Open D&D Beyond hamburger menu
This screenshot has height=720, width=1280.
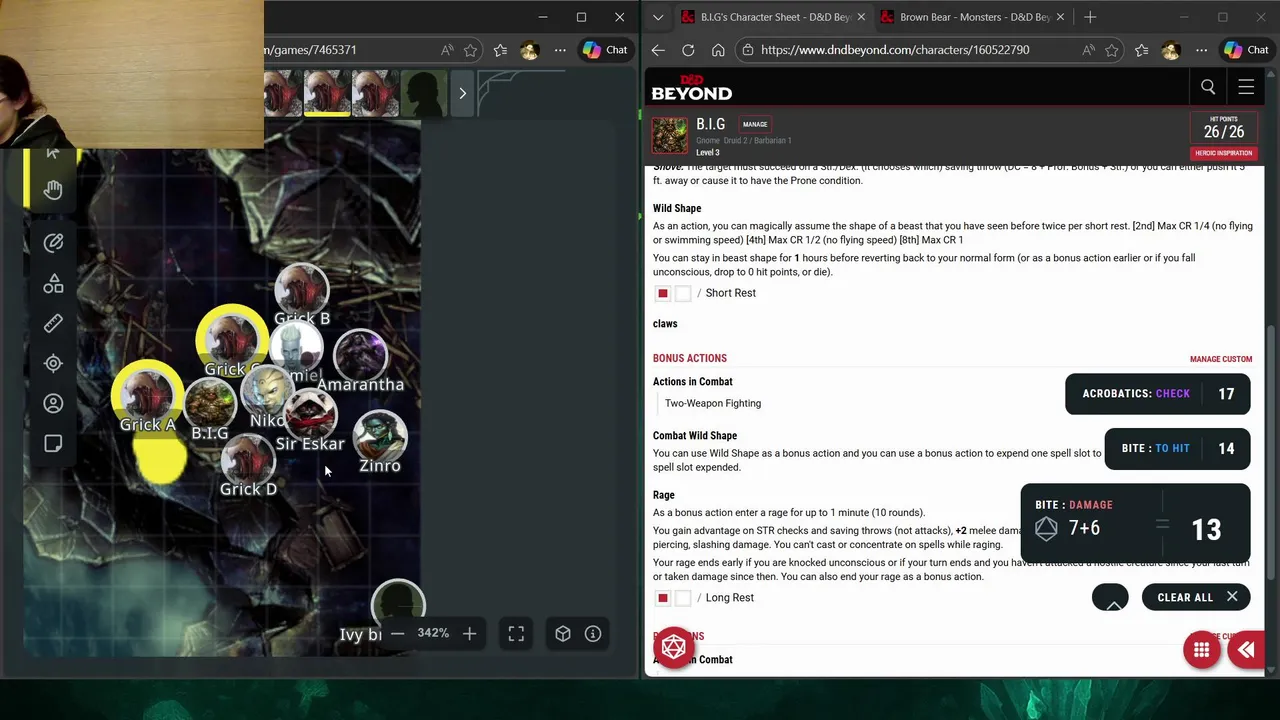(x=1246, y=87)
